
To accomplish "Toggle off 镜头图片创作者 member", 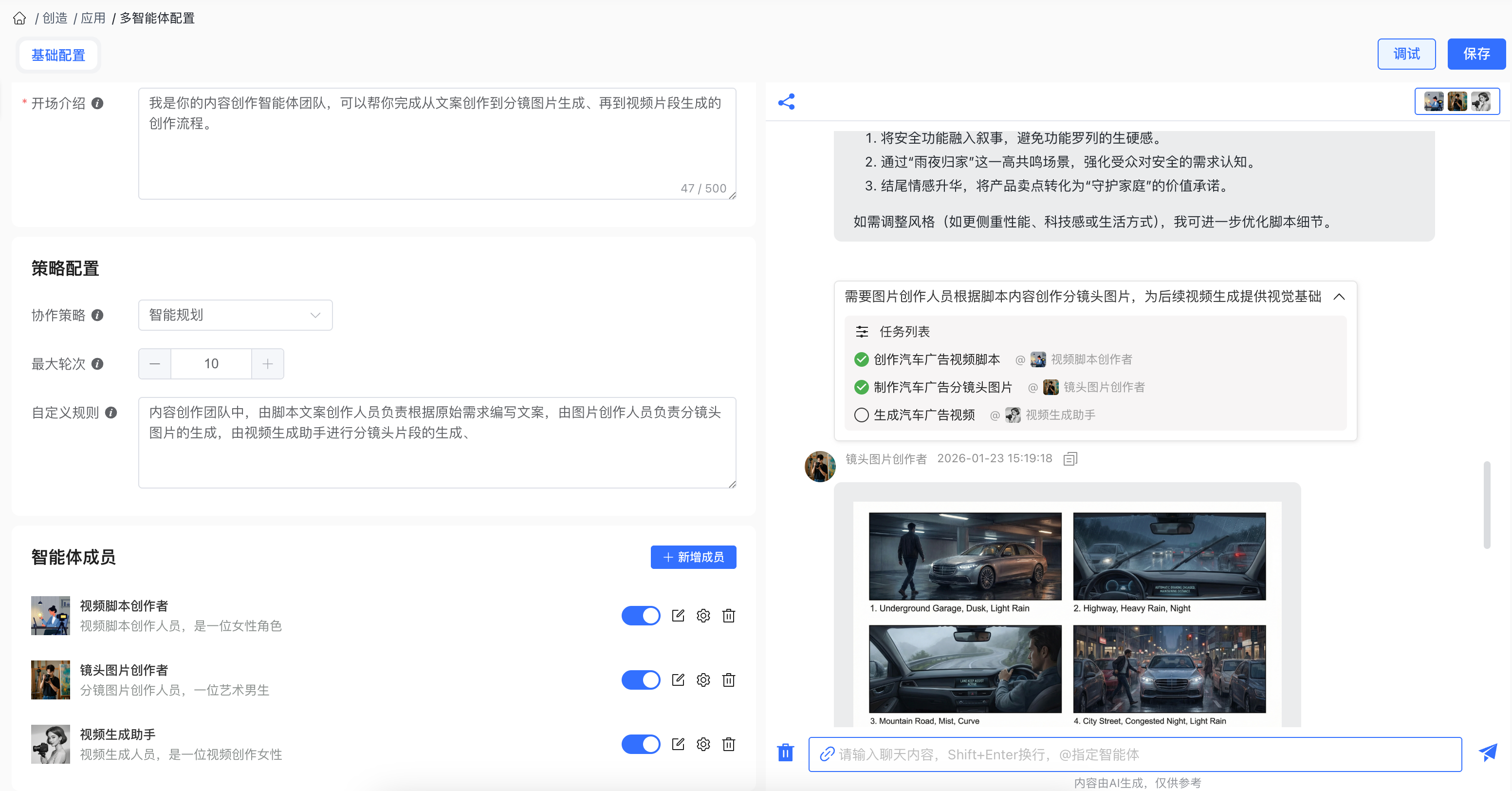I will pyautogui.click(x=640, y=680).
